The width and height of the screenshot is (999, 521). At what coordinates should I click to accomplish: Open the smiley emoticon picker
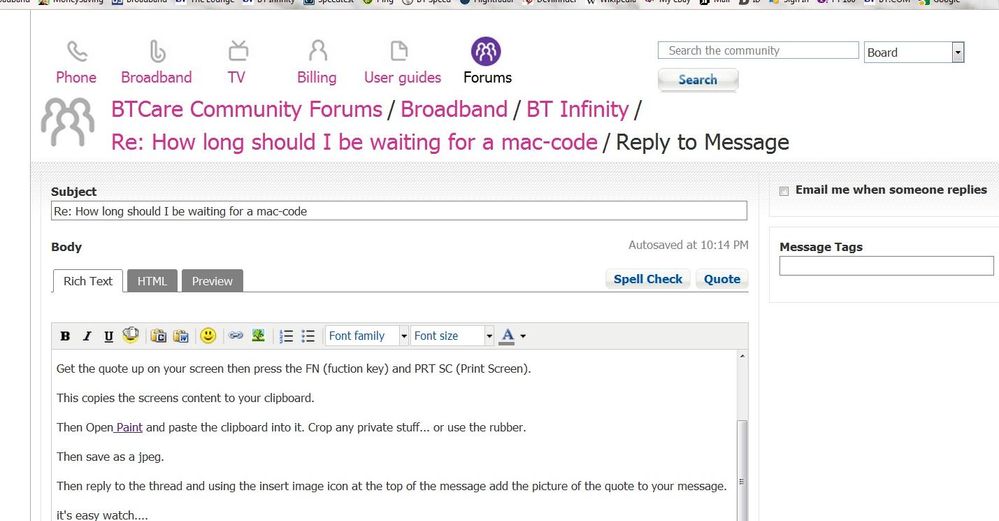pyautogui.click(x=208, y=336)
